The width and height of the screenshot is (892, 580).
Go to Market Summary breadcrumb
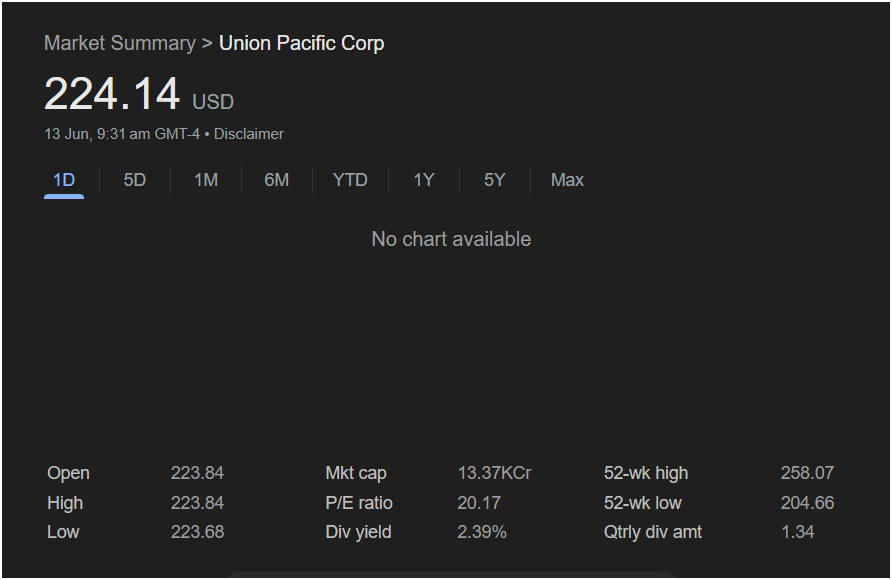(120, 43)
